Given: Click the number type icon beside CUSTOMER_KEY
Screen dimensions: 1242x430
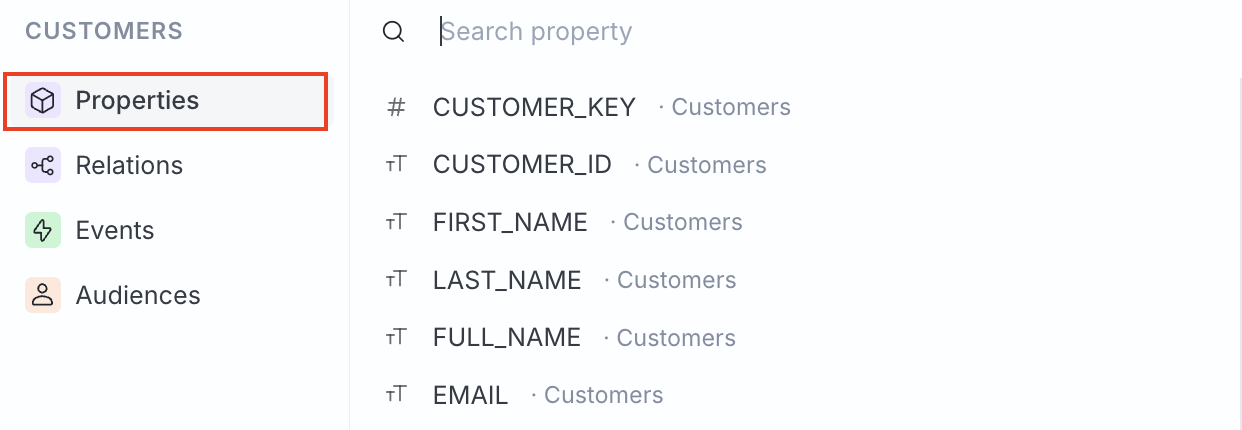Looking at the screenshot, I should click(x=396, y=107).
